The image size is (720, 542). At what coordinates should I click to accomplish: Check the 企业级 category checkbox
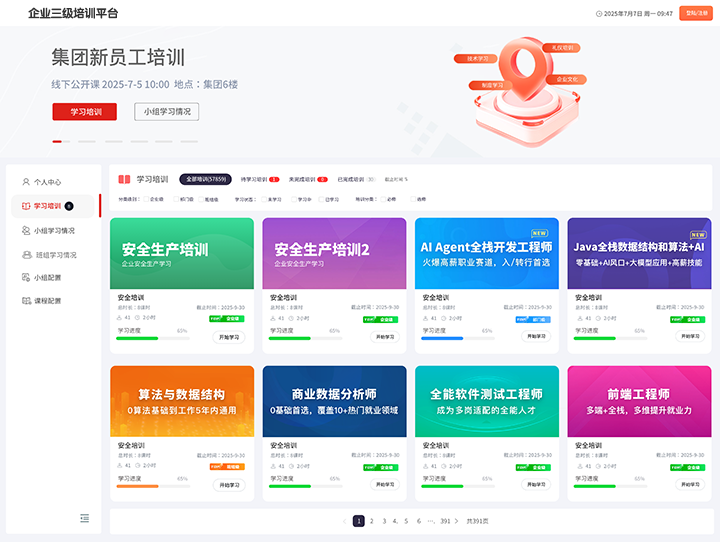(146, 199)
